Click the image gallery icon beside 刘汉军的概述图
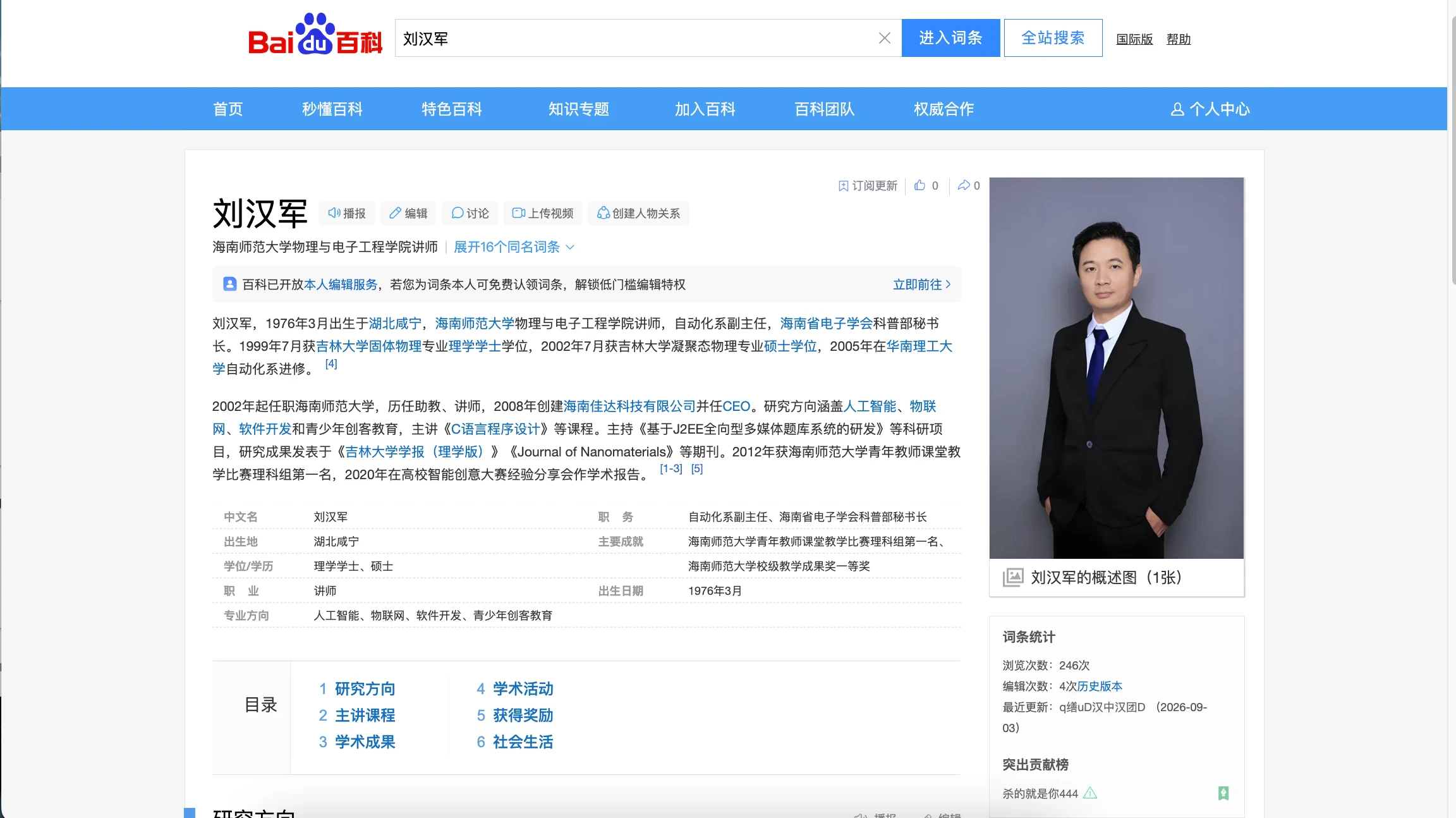1456x818 pixels. click(x=1013, y=577)
